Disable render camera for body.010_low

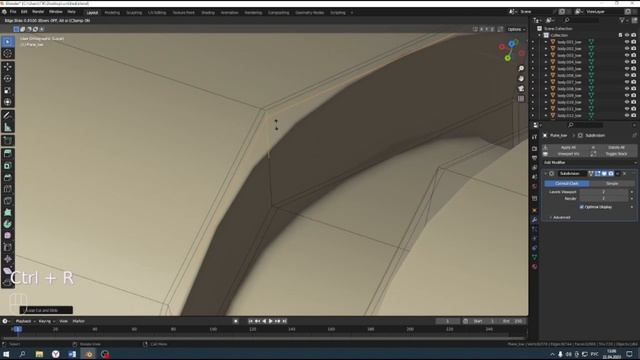[633, 102]
